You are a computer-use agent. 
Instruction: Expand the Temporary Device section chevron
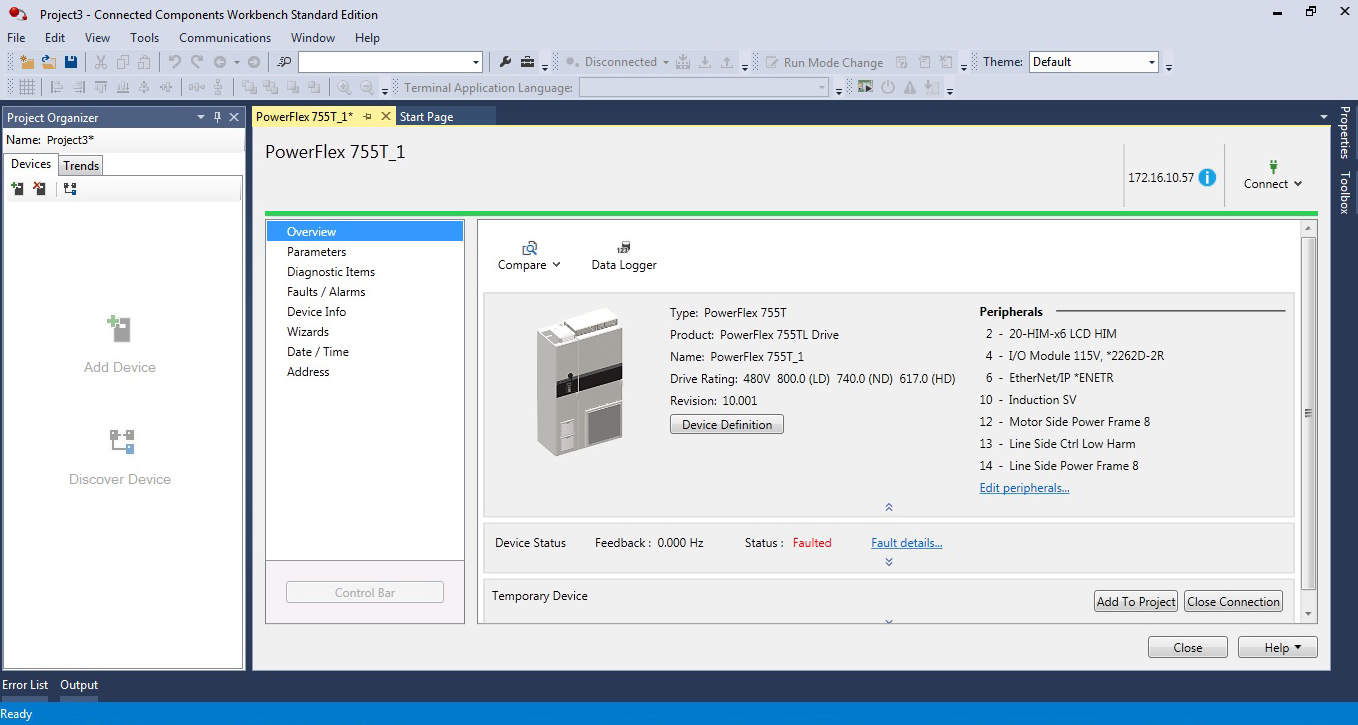[889, 621]
